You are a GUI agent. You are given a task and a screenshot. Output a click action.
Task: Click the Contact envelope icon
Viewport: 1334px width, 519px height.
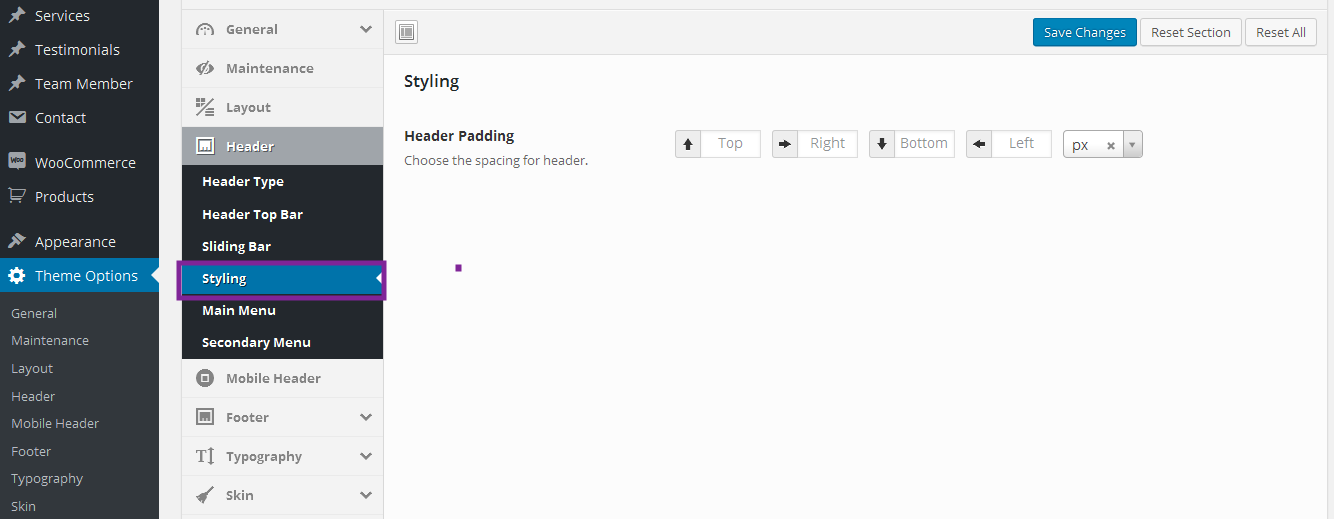17,117
